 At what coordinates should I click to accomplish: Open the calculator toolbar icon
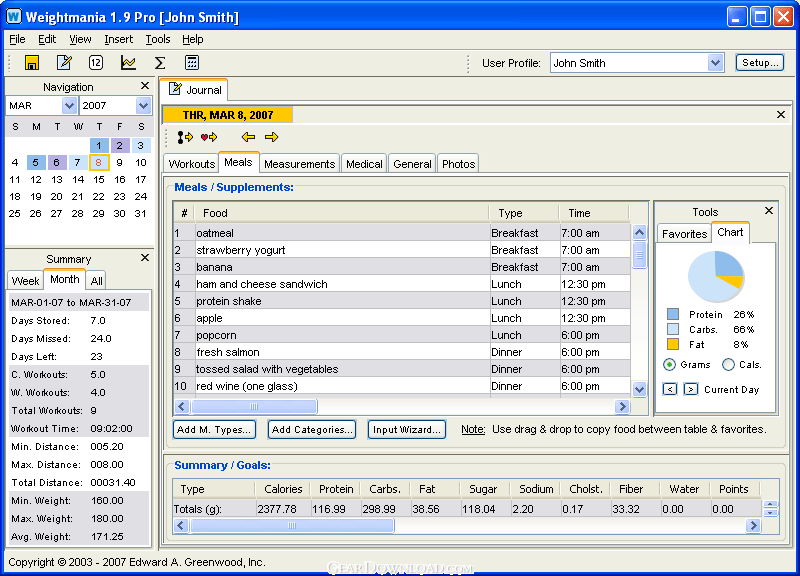coord(191,63)
